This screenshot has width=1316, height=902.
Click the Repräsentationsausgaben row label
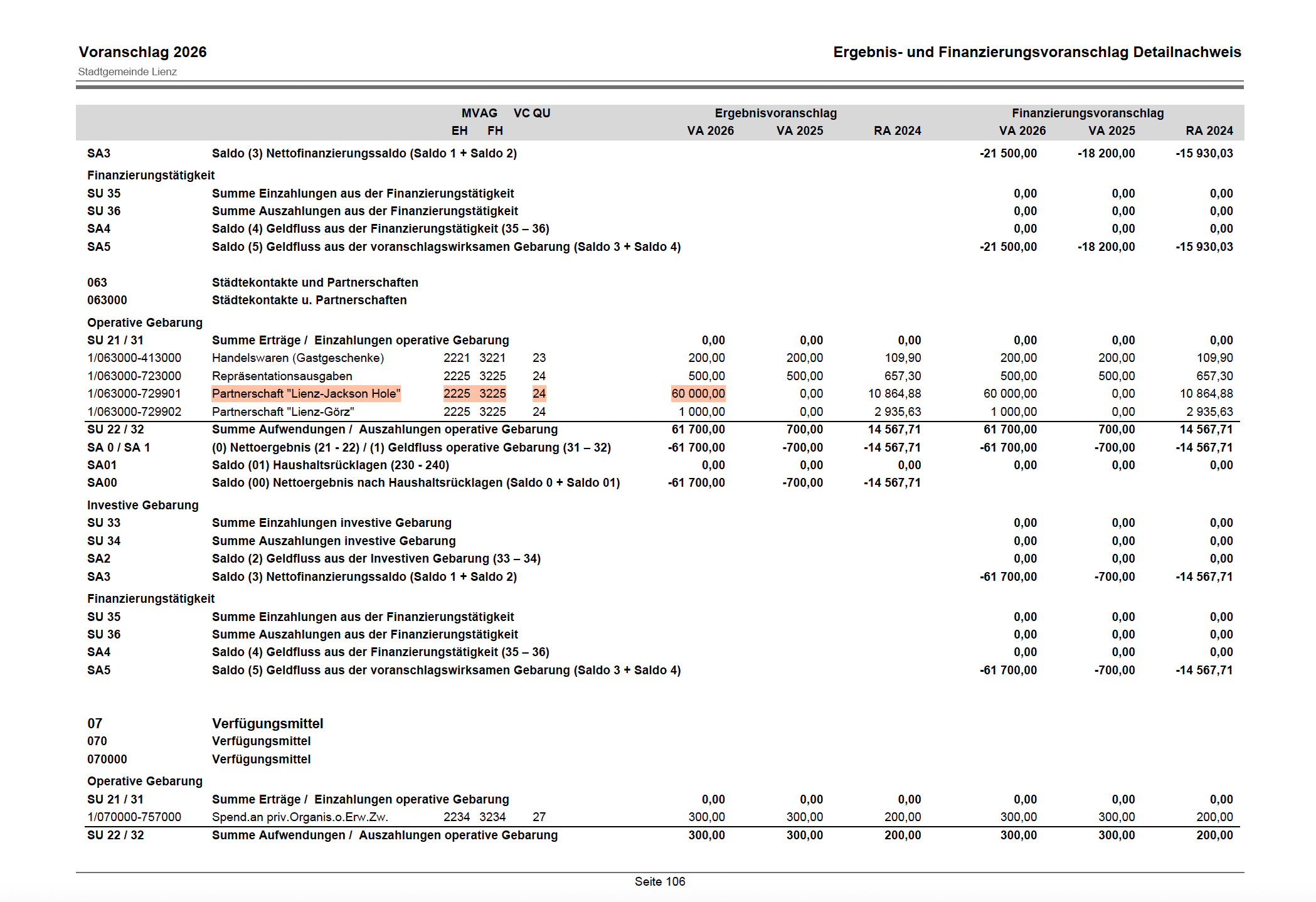(x=282, y=376)
